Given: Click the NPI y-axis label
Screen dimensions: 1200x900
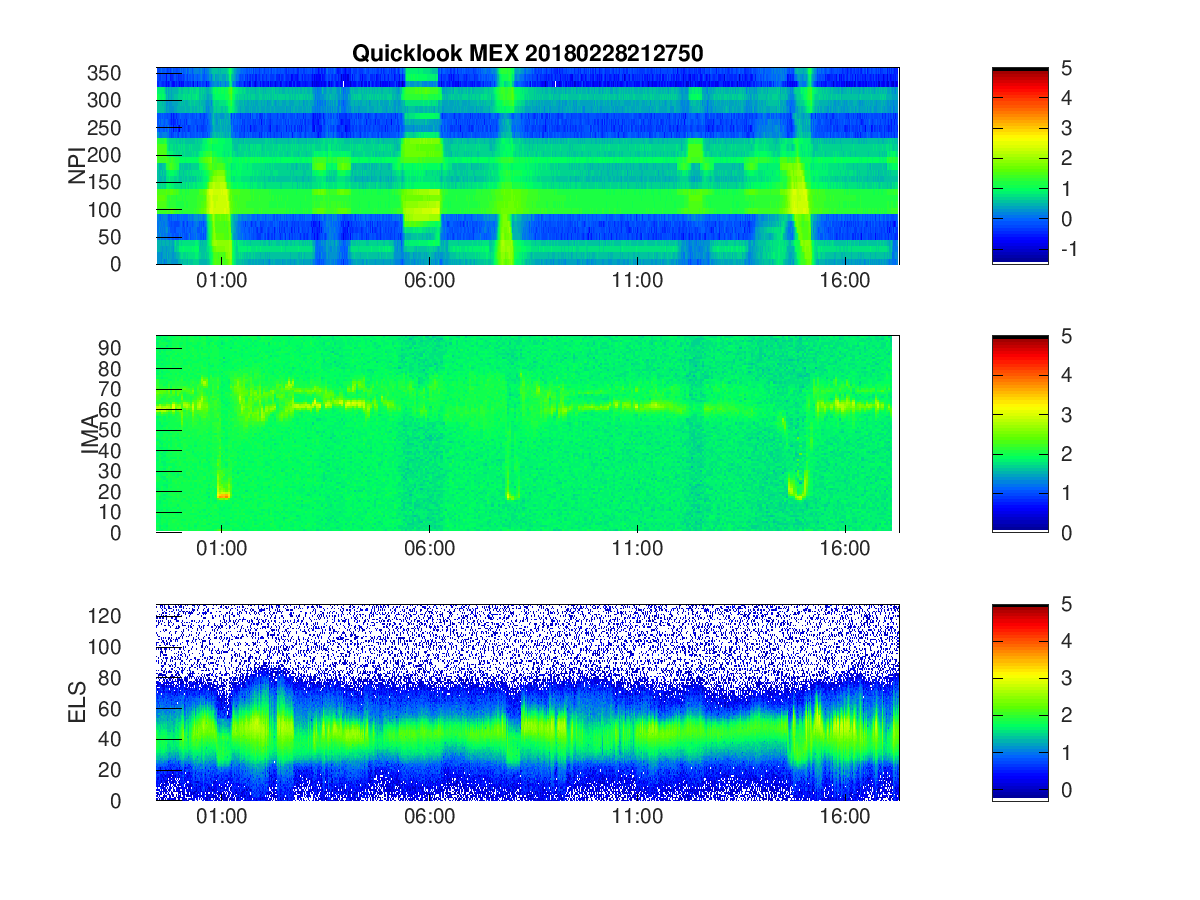Looking at the screenshot, I should (78, 166).
